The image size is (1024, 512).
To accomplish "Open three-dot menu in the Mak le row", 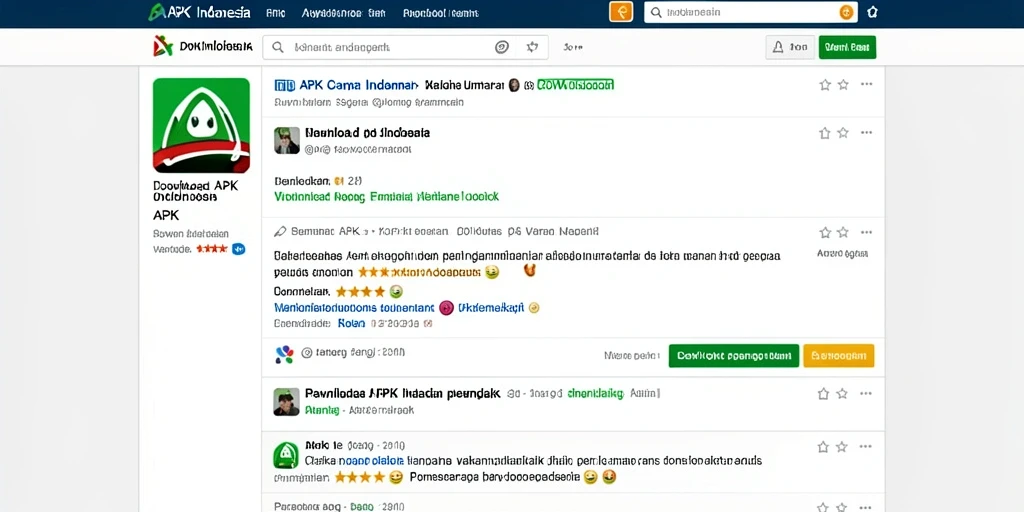I will coord(866,447).
